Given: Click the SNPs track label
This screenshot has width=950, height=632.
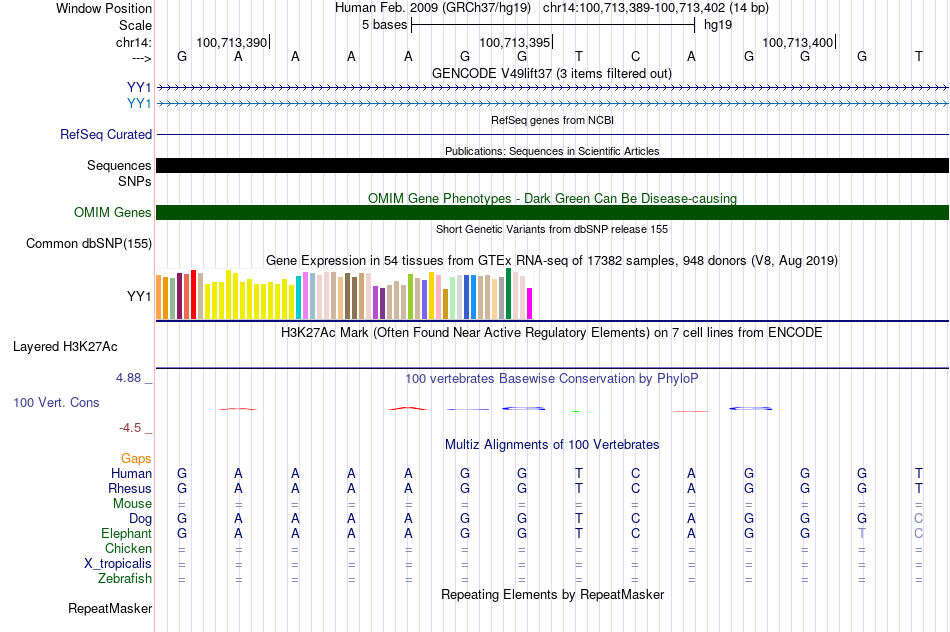Looking at the screenshot, I should (x=135, y=181).
